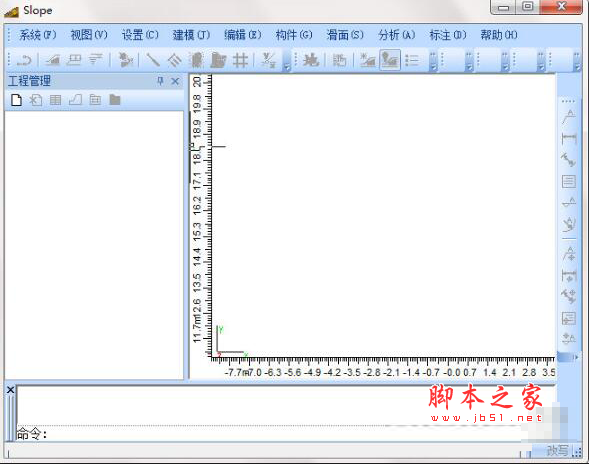Click the loading arrows toolbar icon

pyautogui.click(x=125, y=60)
